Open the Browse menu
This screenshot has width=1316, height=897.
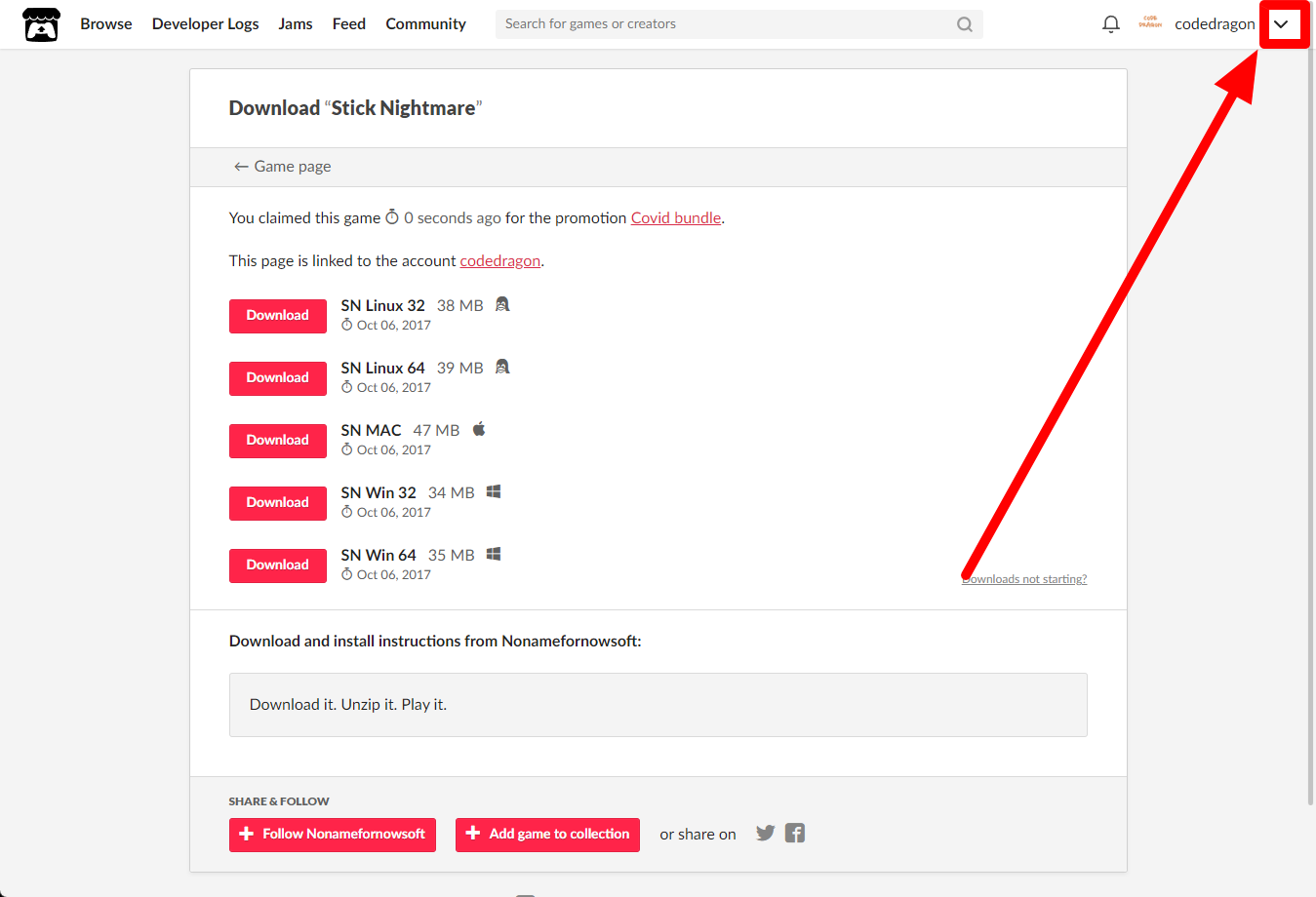point(106,24)
